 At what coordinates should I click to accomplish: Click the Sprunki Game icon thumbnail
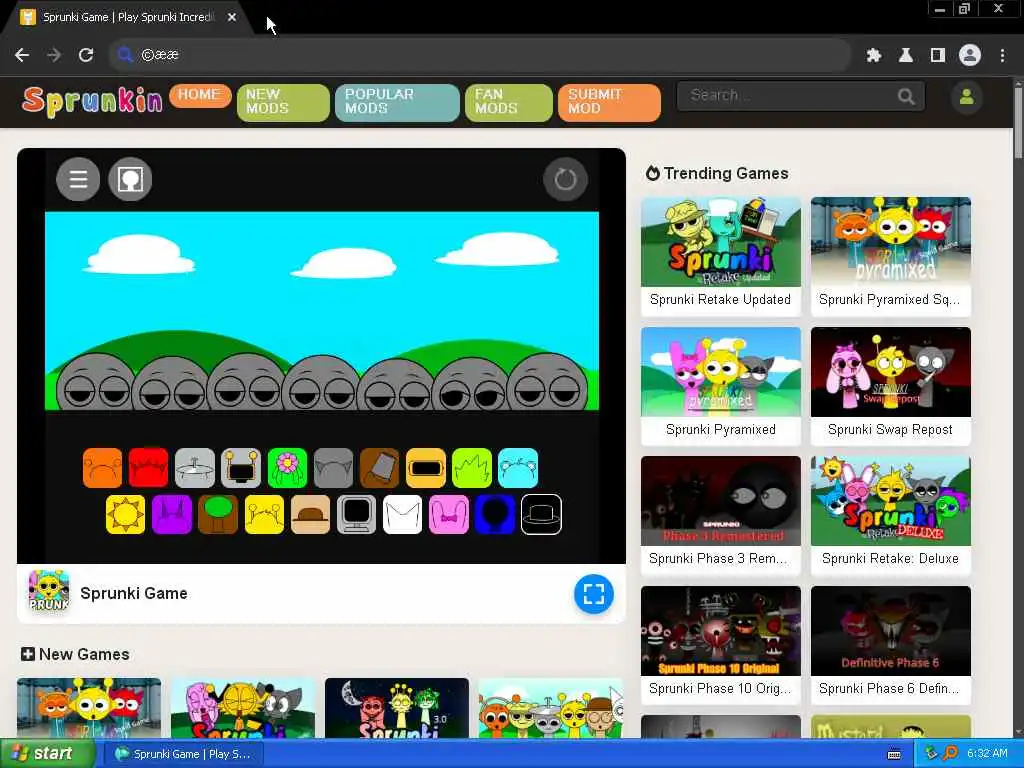[x=49, y=592]
